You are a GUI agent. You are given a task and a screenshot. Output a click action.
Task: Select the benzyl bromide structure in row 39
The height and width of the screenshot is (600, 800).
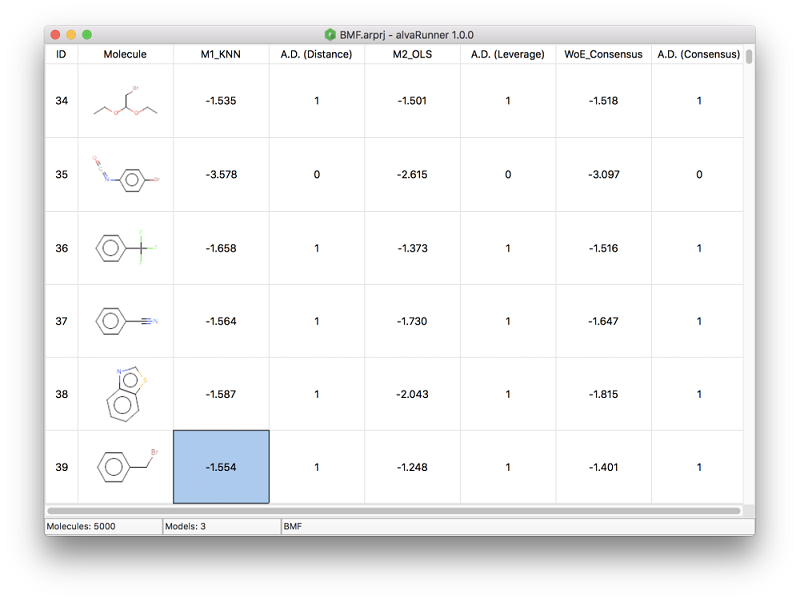click(125, 467)
